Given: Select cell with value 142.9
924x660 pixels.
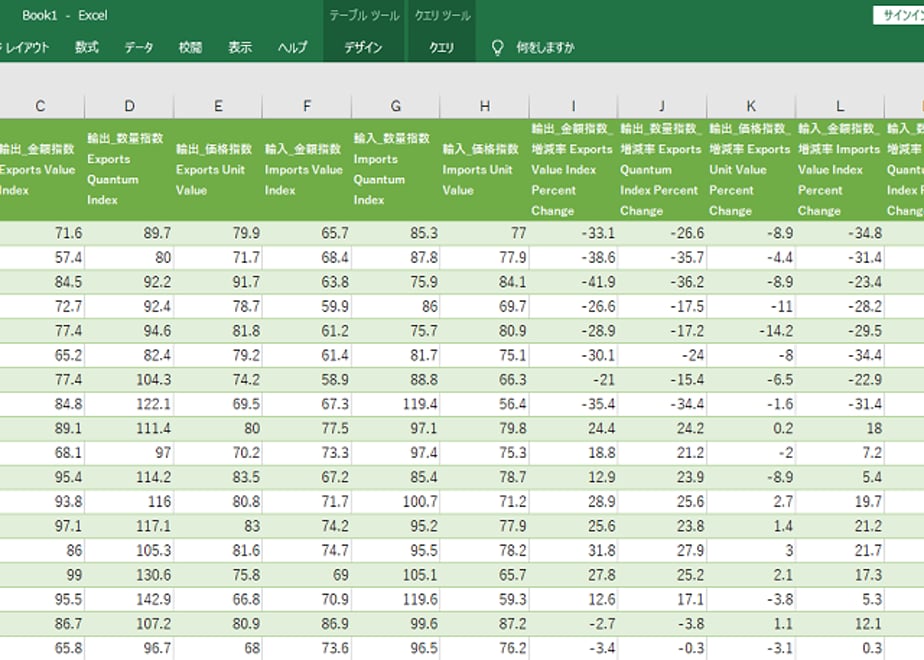Looking at the screenshot, I should (129, 600).
